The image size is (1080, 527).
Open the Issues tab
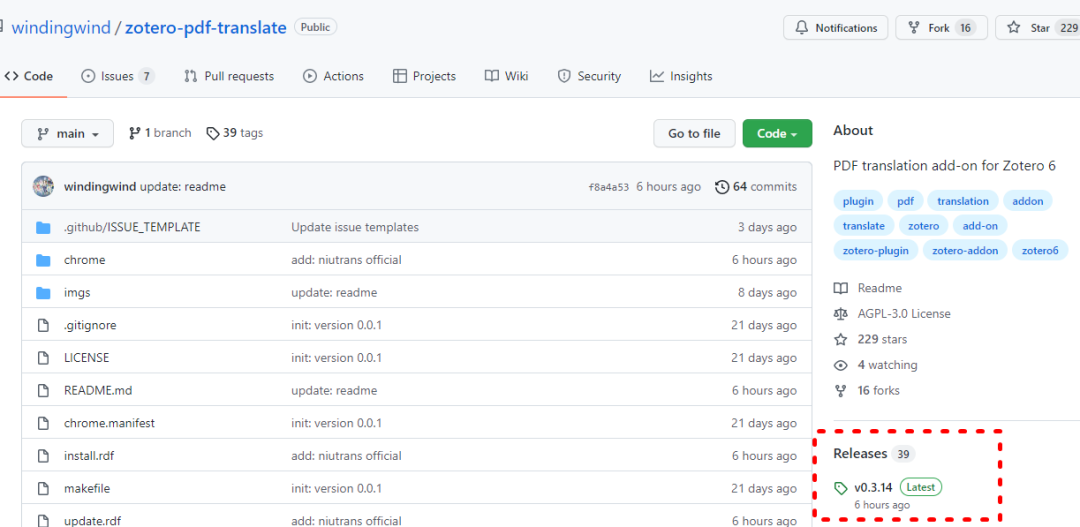pos(117,76)
